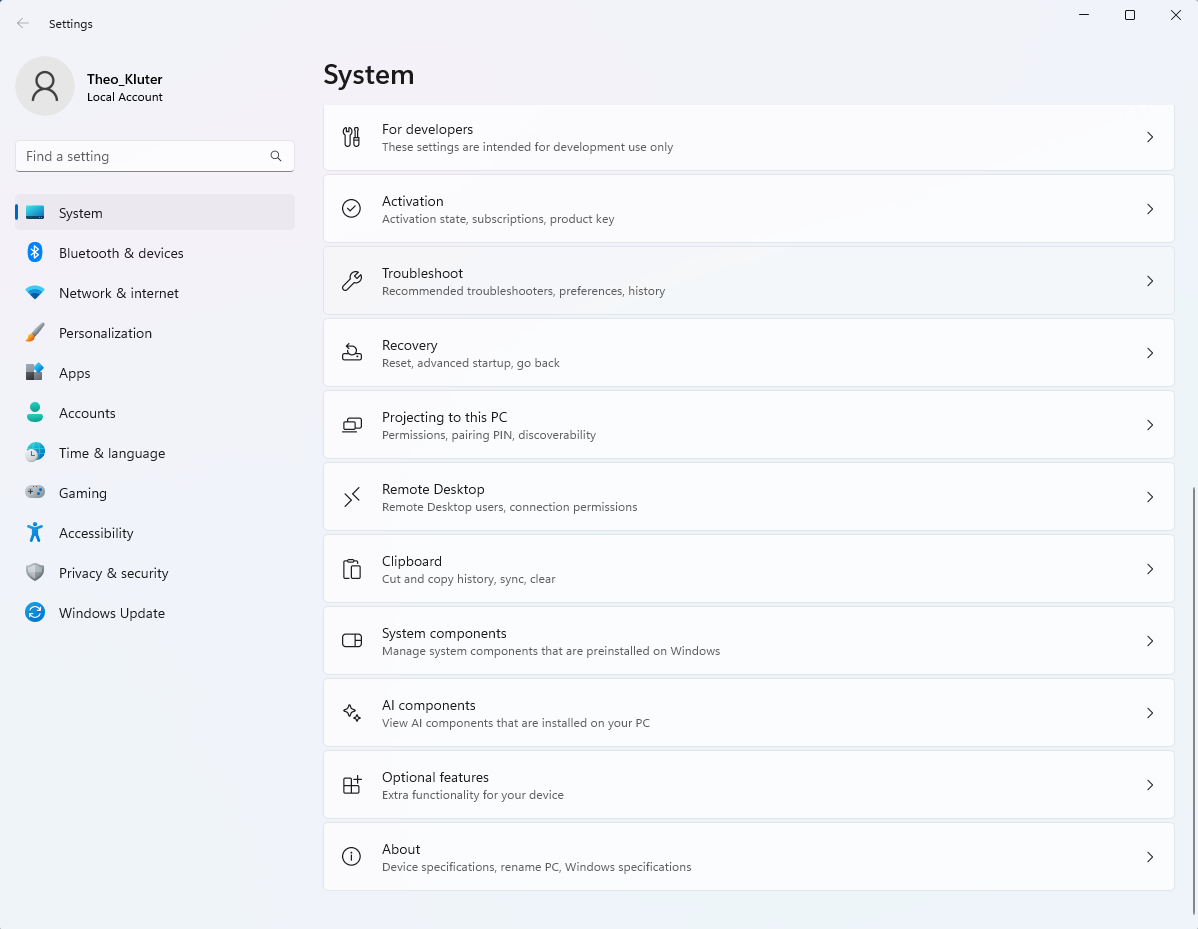
Task: Open the Recovery title text
Action: pyautogui.click(x=410, y=345)
